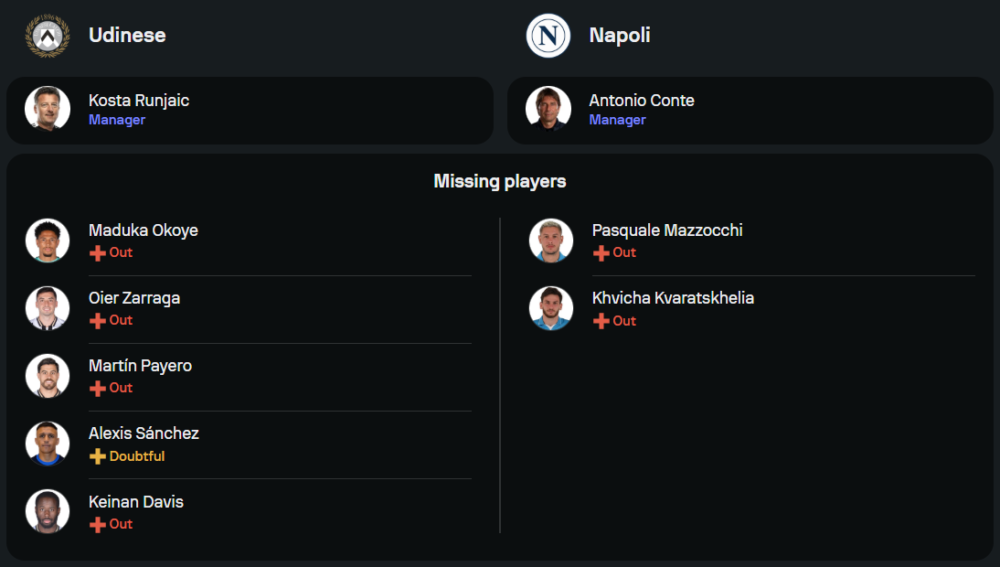Open Antonio Conte manager profile
Image resolution: width=1000 pixels, height=567 pixels.
point(641,100)
